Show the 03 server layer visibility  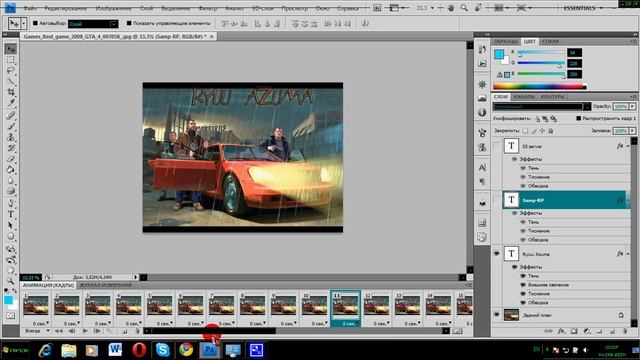click(x=497, y=146)
